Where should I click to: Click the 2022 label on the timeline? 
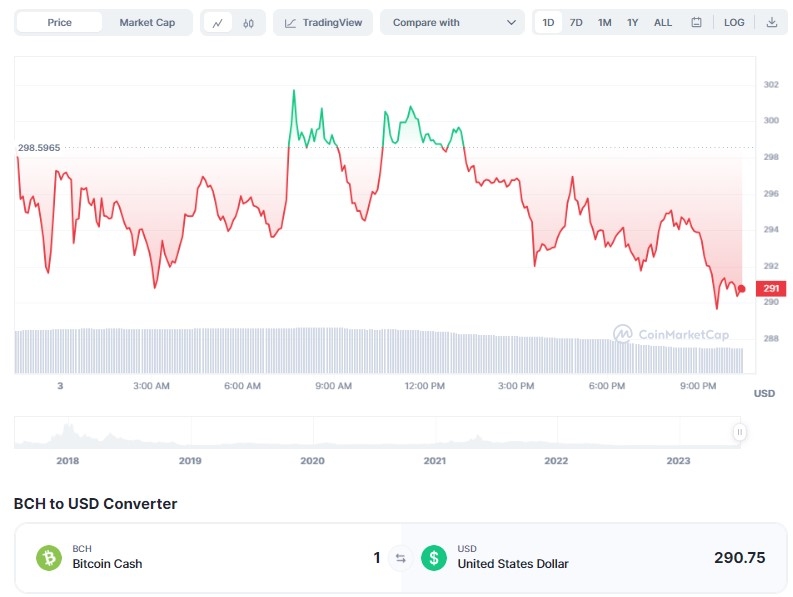[x=556, y=461]
